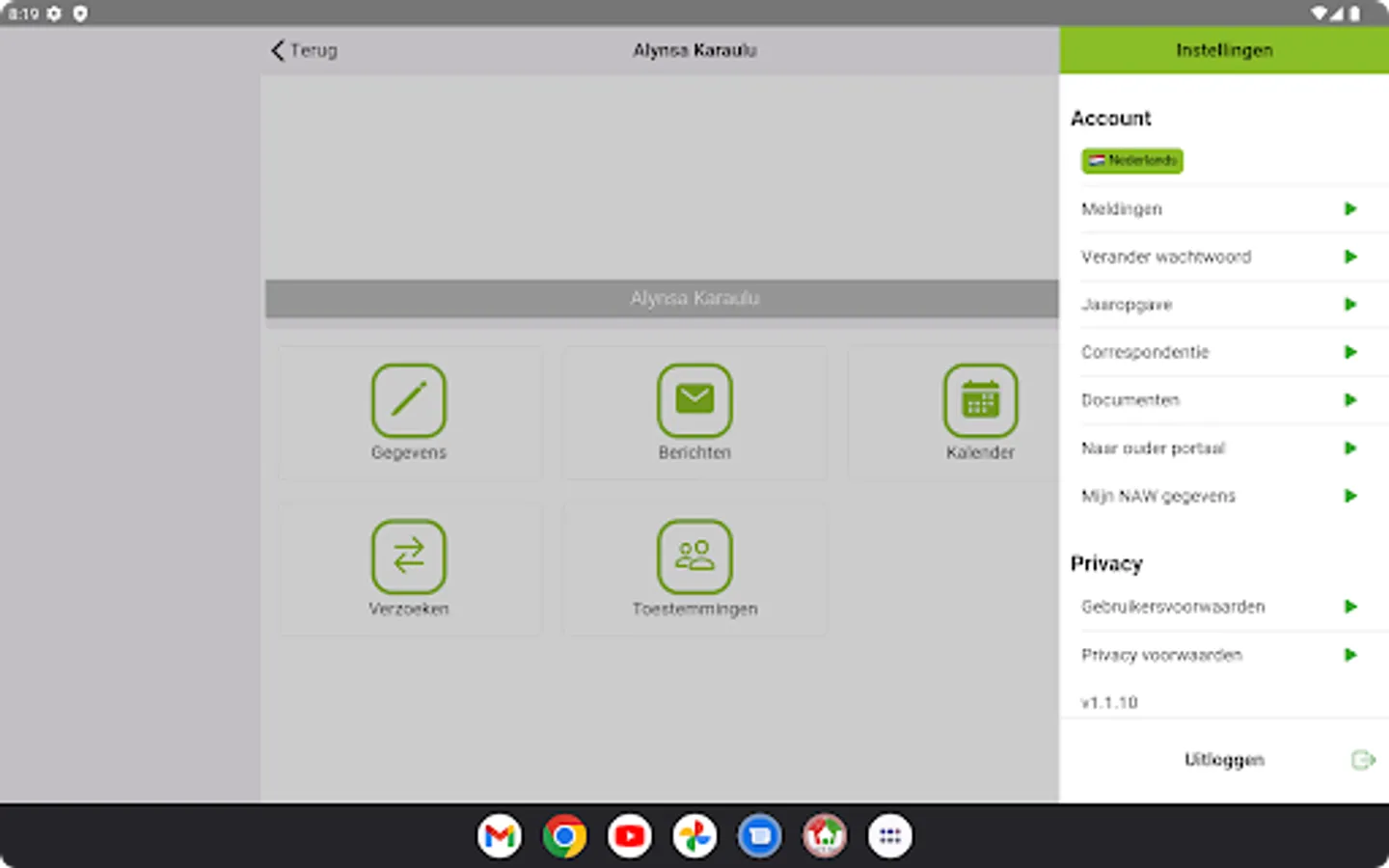This screenshot has width=1389, height=868.
Task: Open the Berichten envelope icon
Action: [694, 399]
